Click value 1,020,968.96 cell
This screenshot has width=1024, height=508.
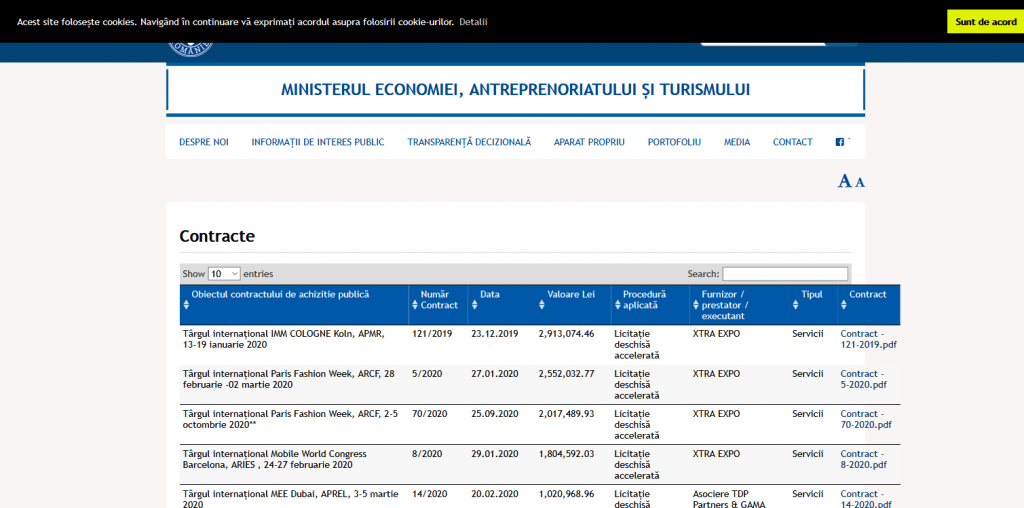pyautogui.click(x=566, y=494)
